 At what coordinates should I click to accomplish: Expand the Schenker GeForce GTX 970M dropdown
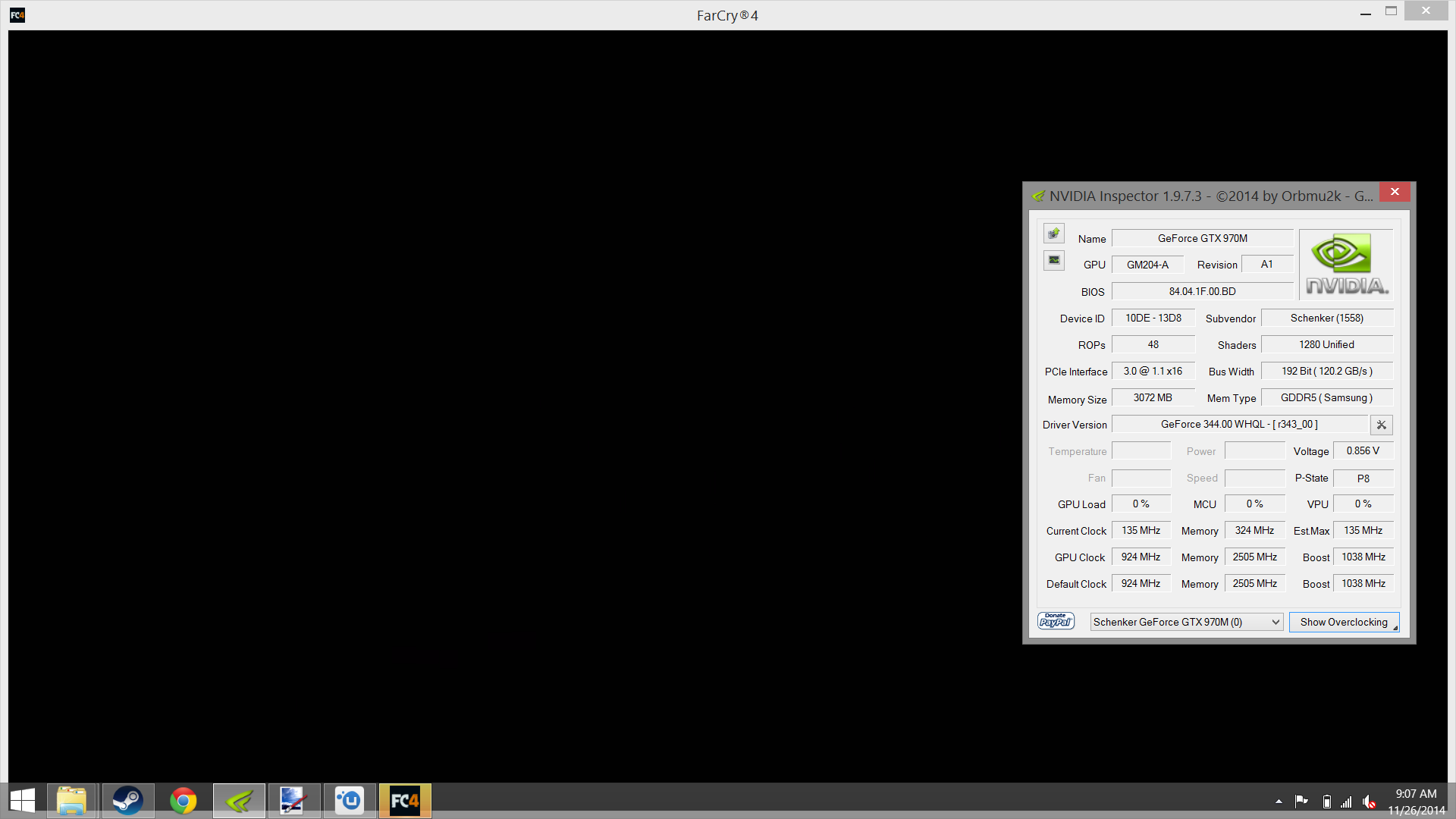point(1187,622)
